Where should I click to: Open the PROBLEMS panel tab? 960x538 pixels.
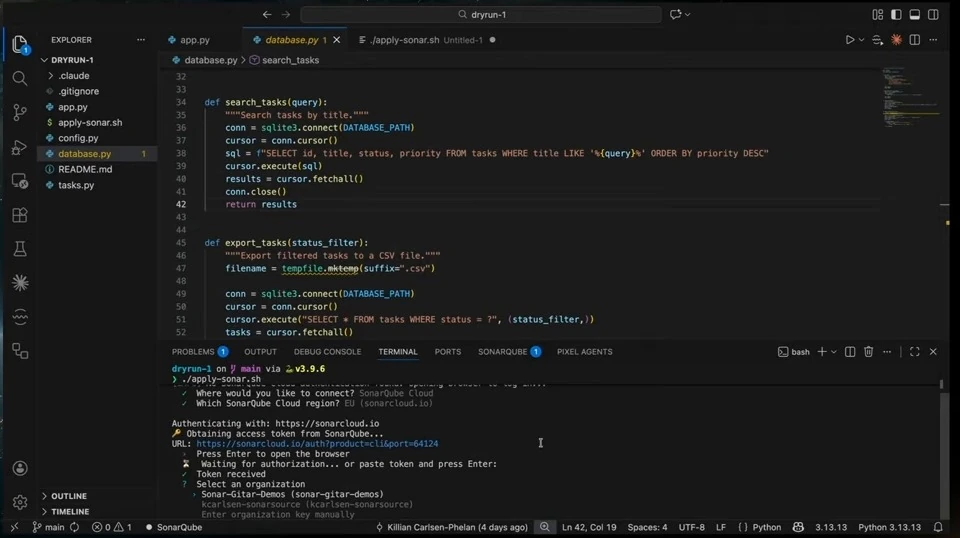(x=200, y=352)
